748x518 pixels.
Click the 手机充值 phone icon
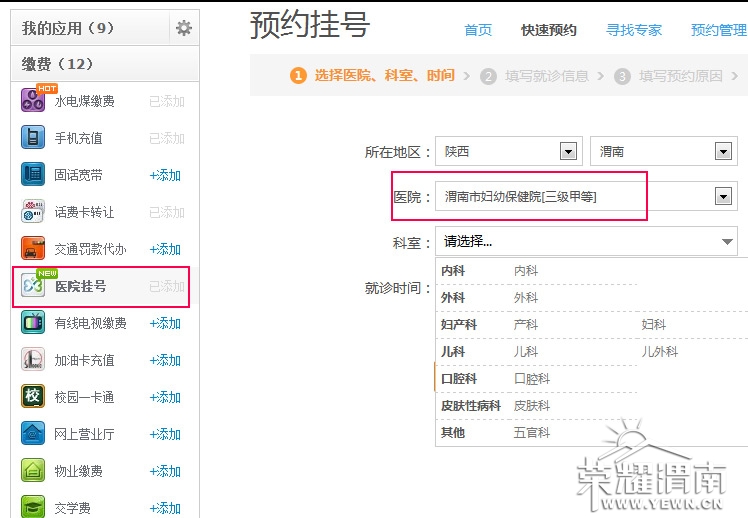click(x=33, y=138)
